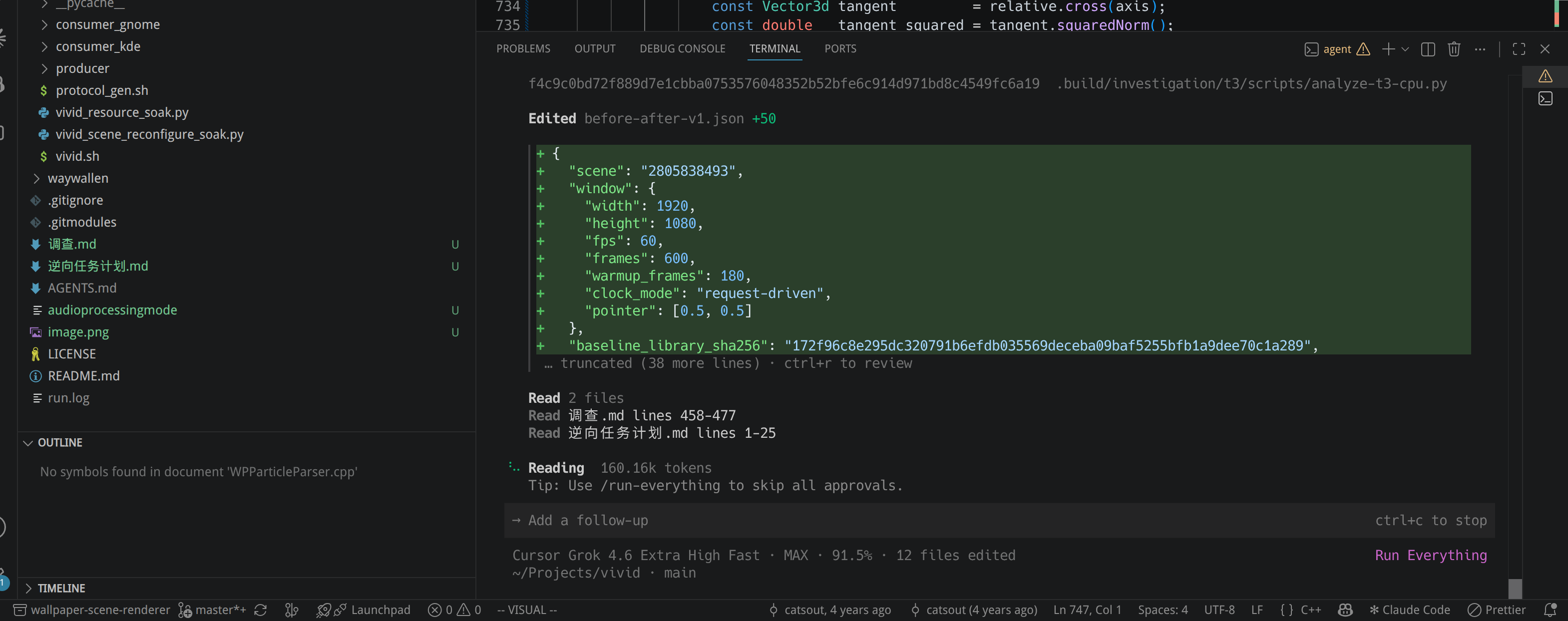1568x621 pixels.
Task: Change end of line sequence LF
Action: tap(1257, 610)
